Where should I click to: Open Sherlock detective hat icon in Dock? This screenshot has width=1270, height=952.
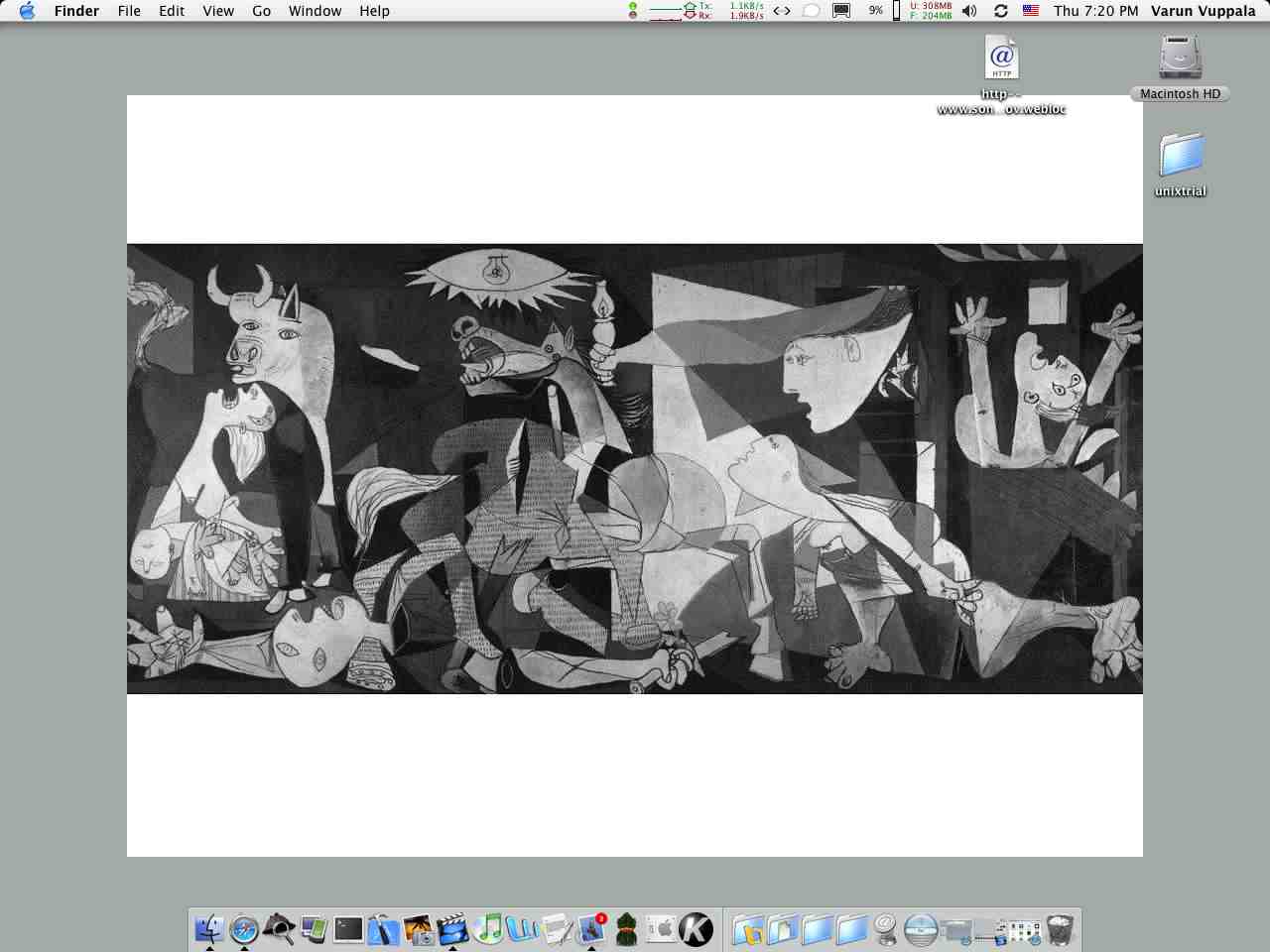[279, 929]
